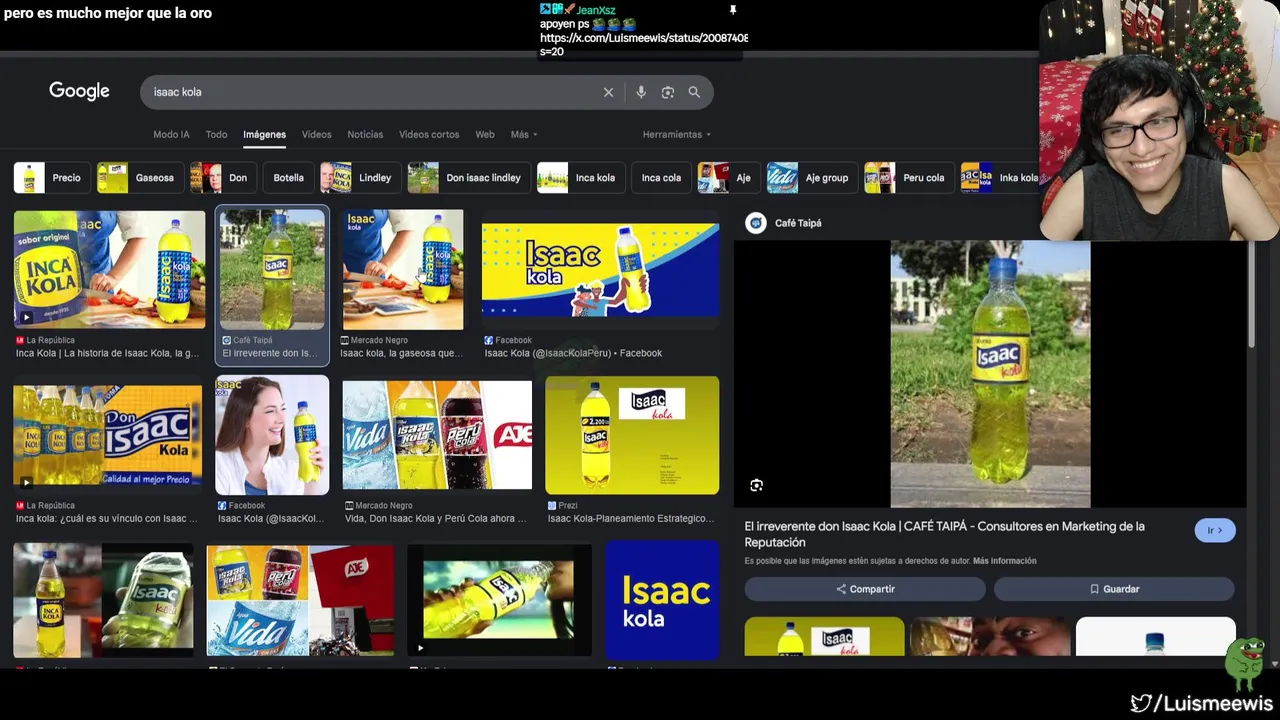This screenshot has height=720, width=1280.
Task: Open Isaac Kola (@IsaacKolaPeru) Facebook caption
Action: (573, 353)
